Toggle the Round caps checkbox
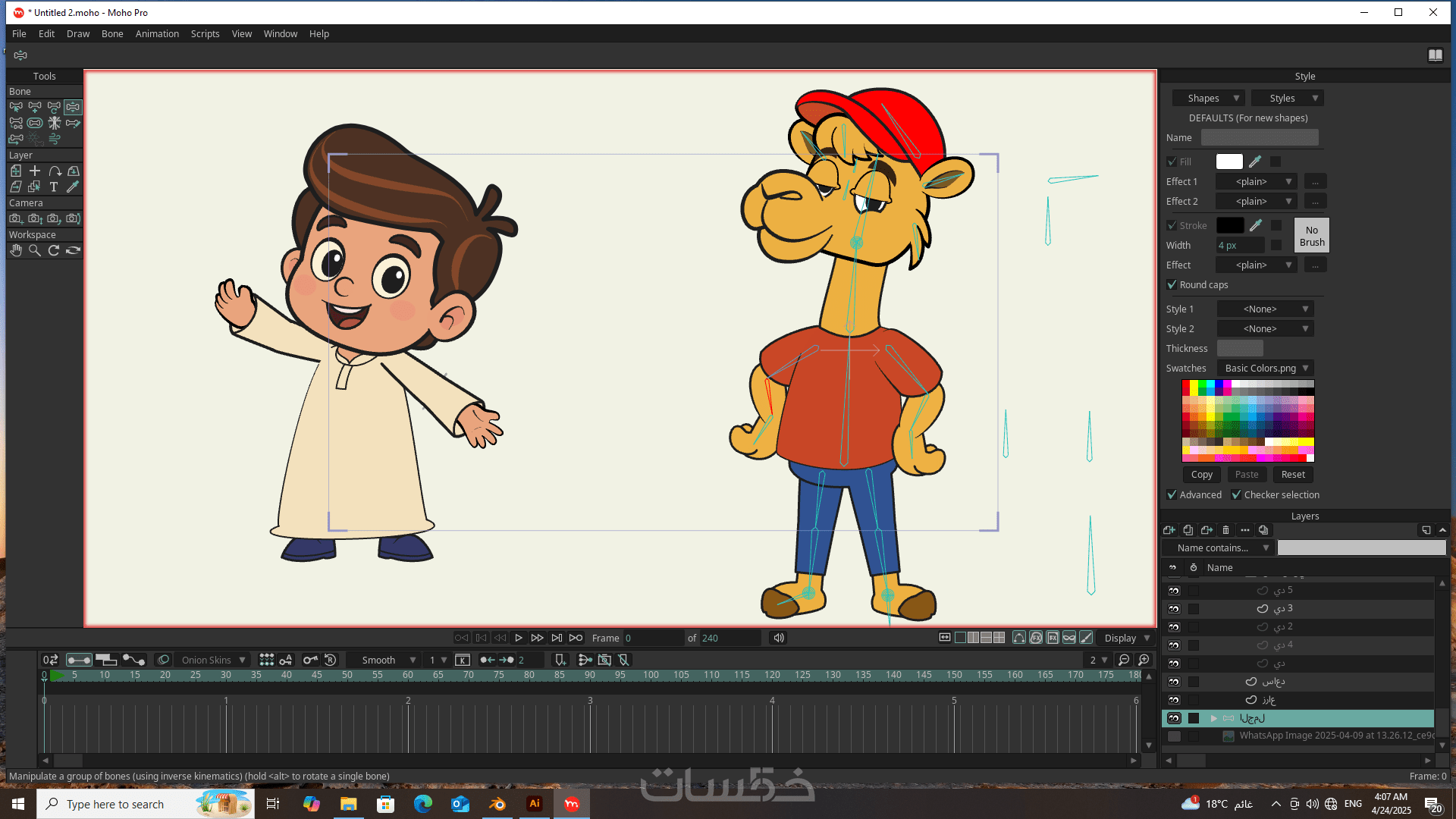Screen dimensions: 1456x819 click(1172, 284)
